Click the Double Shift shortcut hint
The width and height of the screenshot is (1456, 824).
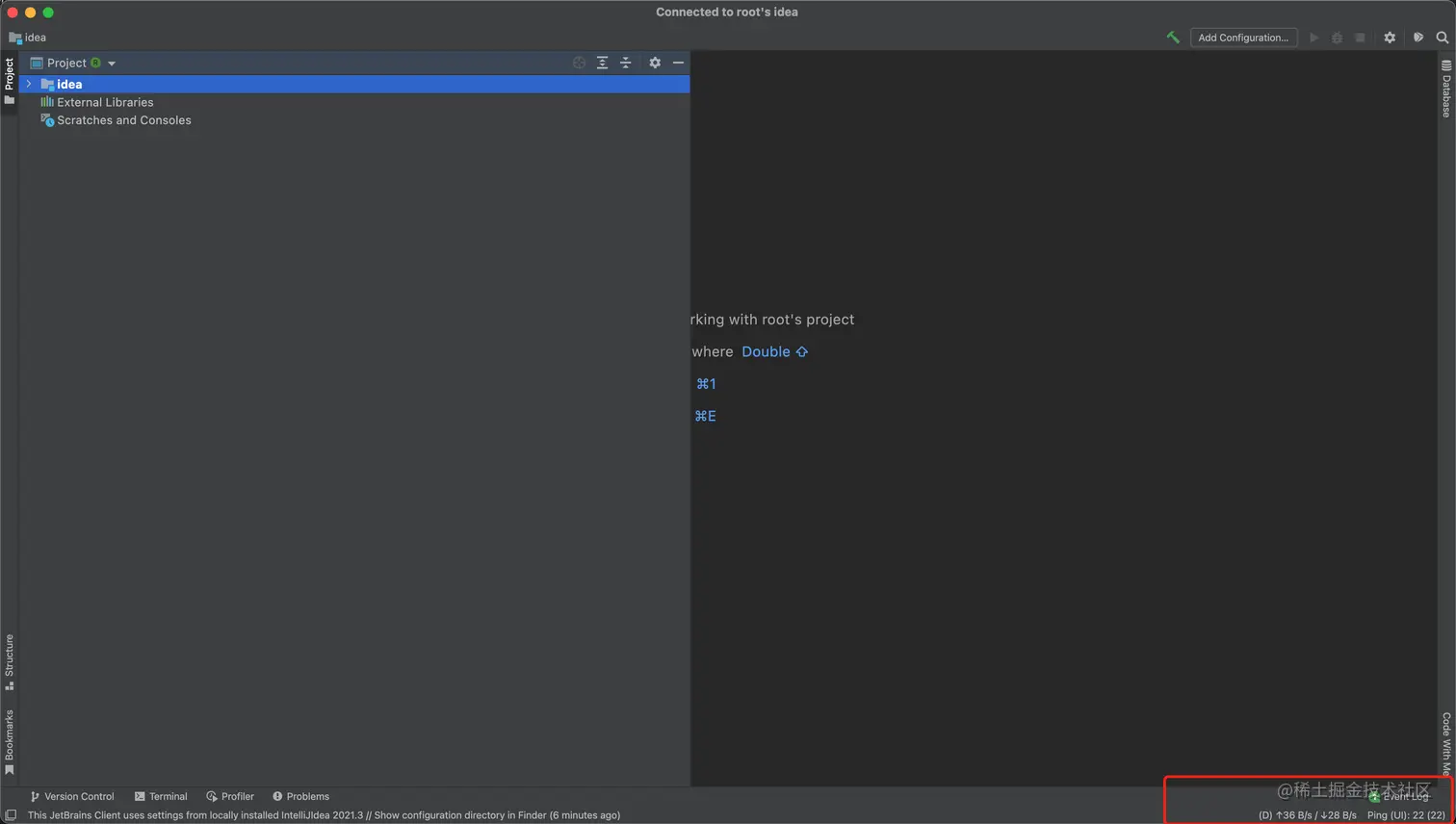point(774,351)
